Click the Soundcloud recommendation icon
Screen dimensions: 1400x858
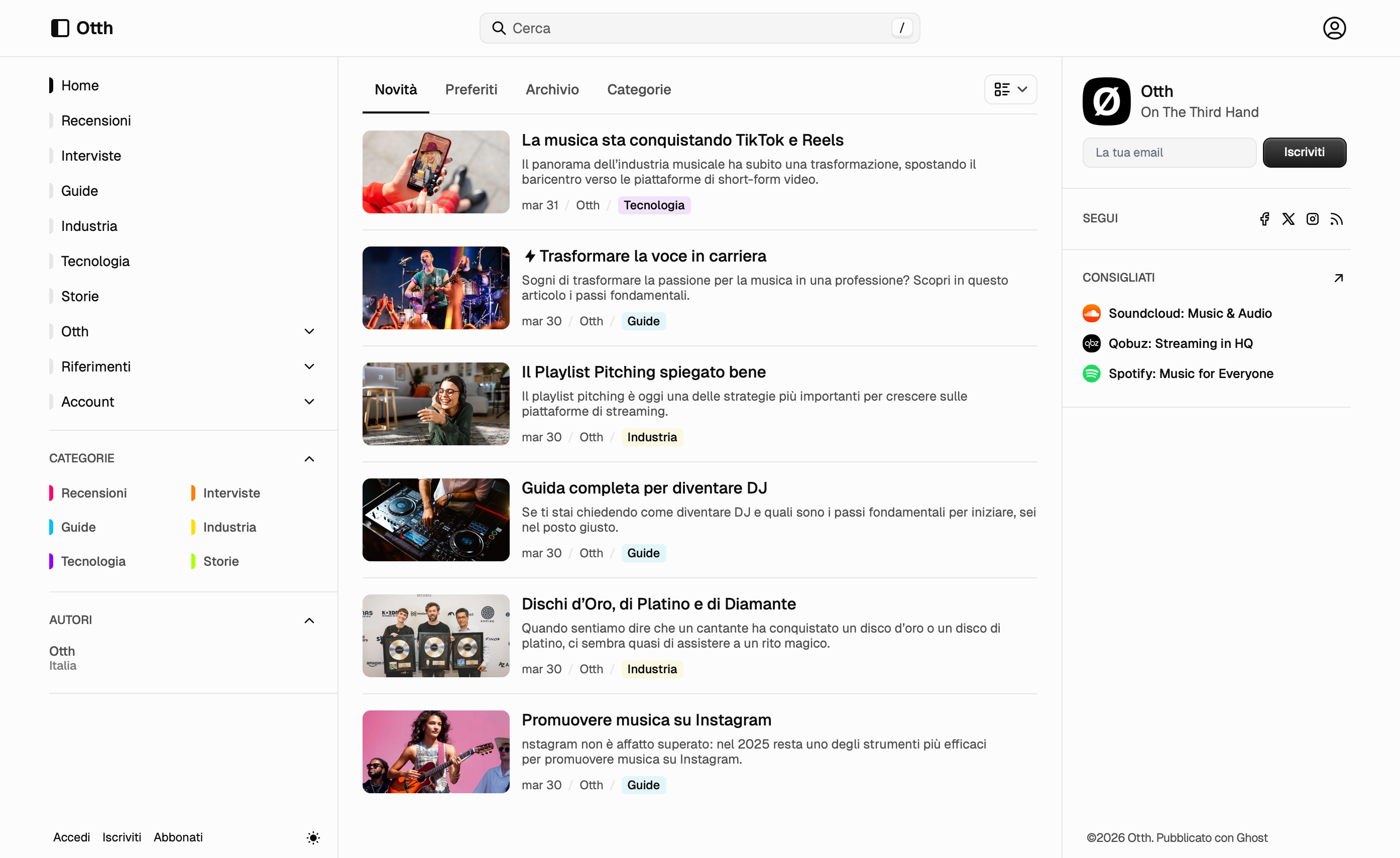[x=1091, y=313]
